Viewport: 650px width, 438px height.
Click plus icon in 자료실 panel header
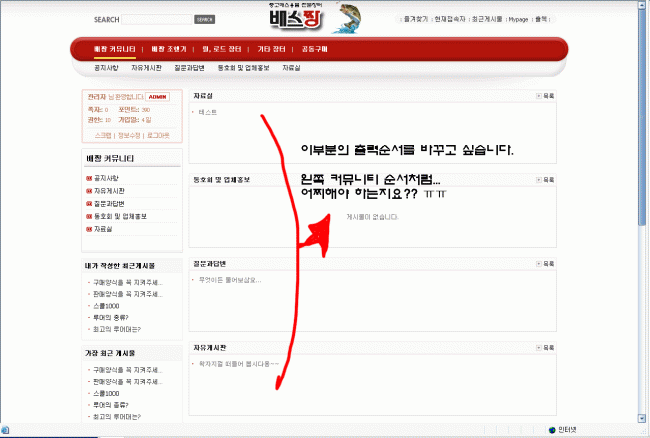(x=538, y=96)
